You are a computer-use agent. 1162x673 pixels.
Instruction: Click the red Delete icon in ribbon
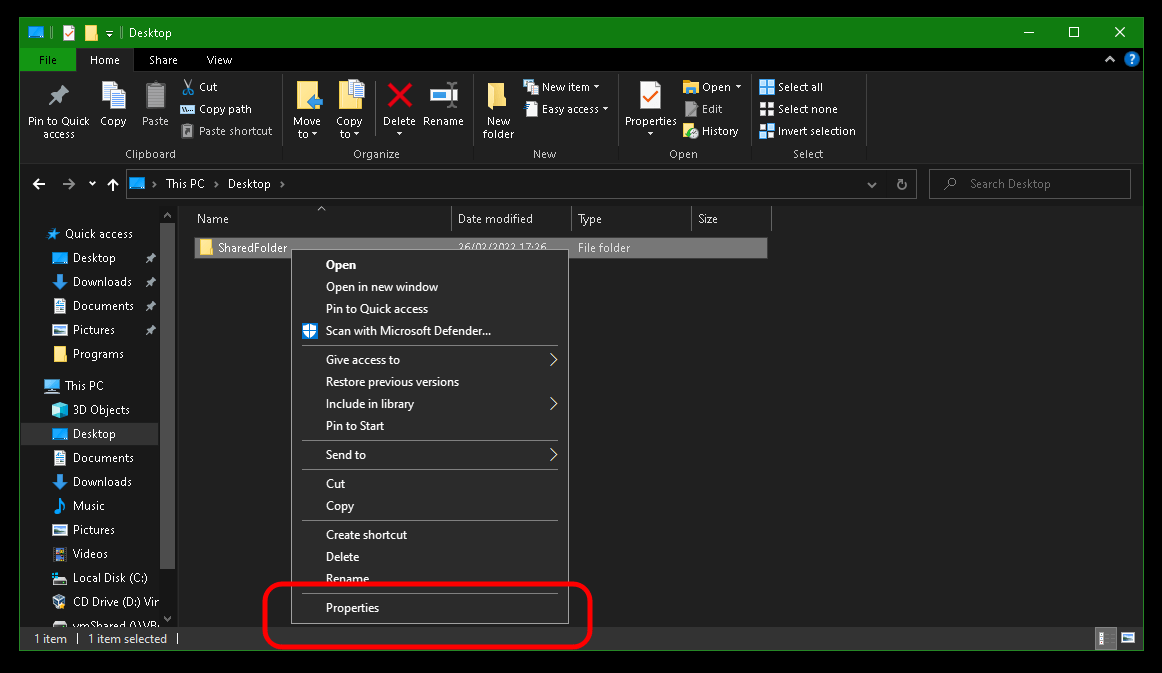point(399,98)
